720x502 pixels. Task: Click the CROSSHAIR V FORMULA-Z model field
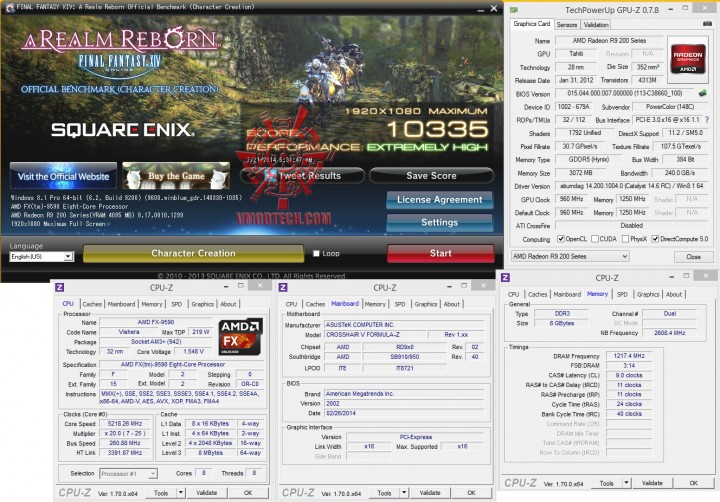pyautogui.click(x=376, y=334)
